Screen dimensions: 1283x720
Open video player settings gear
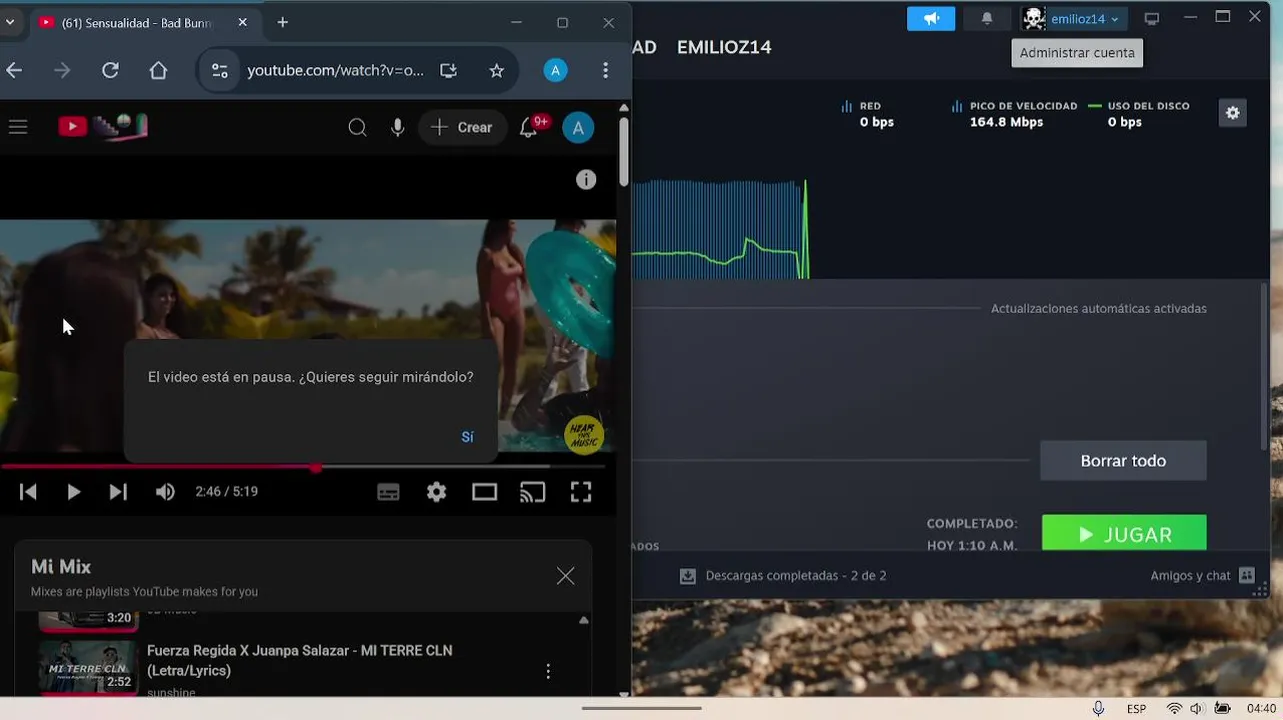coord(437,492)
